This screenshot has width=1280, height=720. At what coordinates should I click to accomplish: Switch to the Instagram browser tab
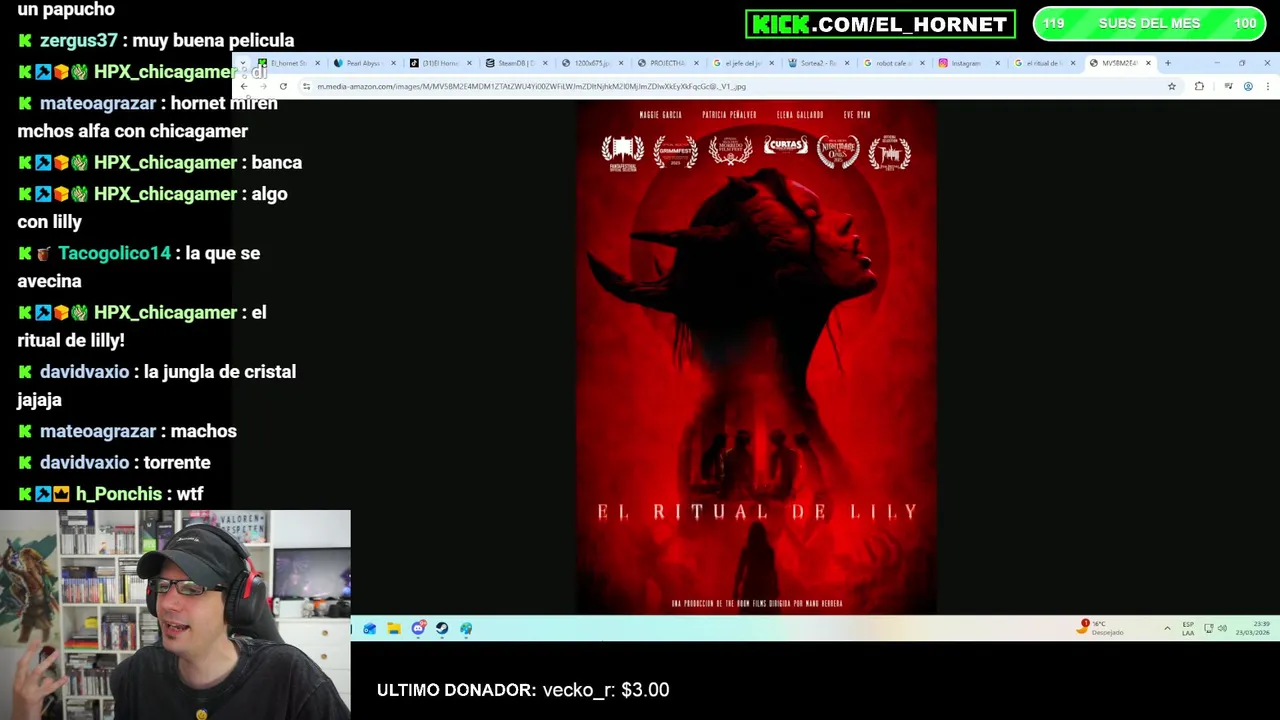(967, 63)
